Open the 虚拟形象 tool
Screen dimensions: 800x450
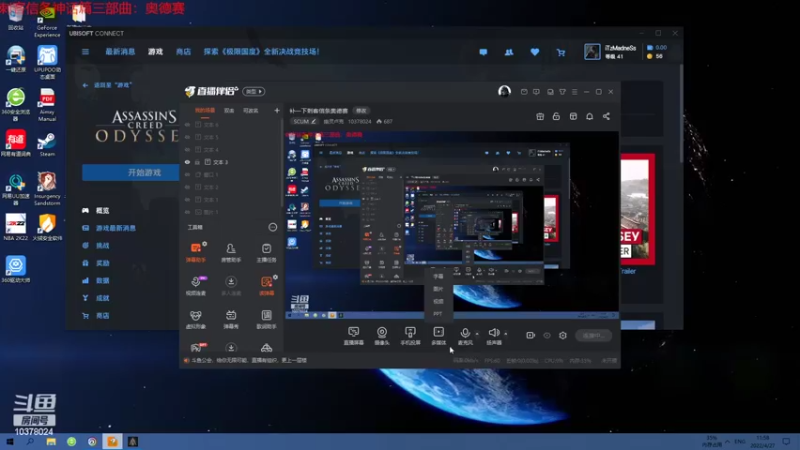[196, 319]
